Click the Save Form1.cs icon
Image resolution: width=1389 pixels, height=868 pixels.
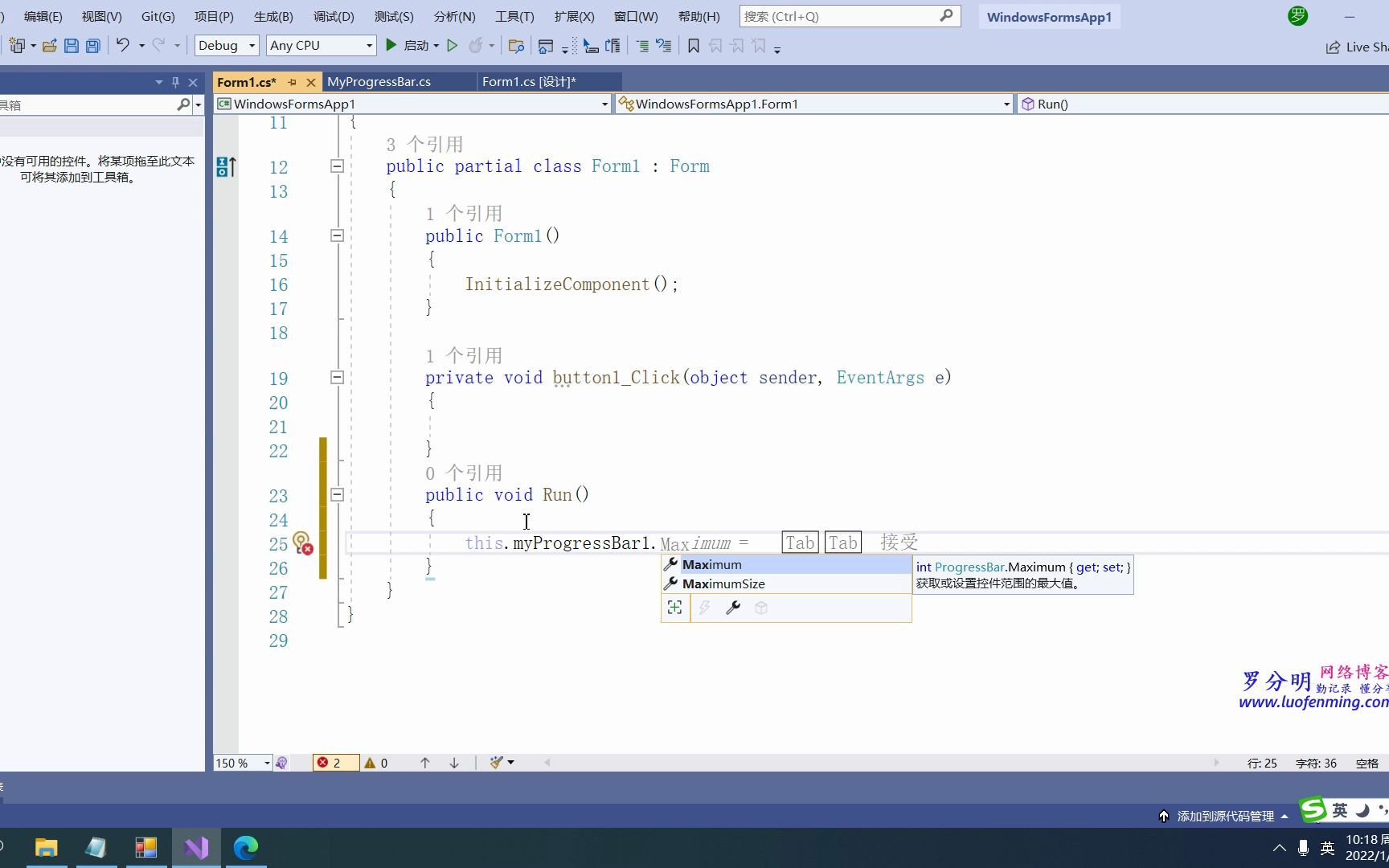point(72,46)
